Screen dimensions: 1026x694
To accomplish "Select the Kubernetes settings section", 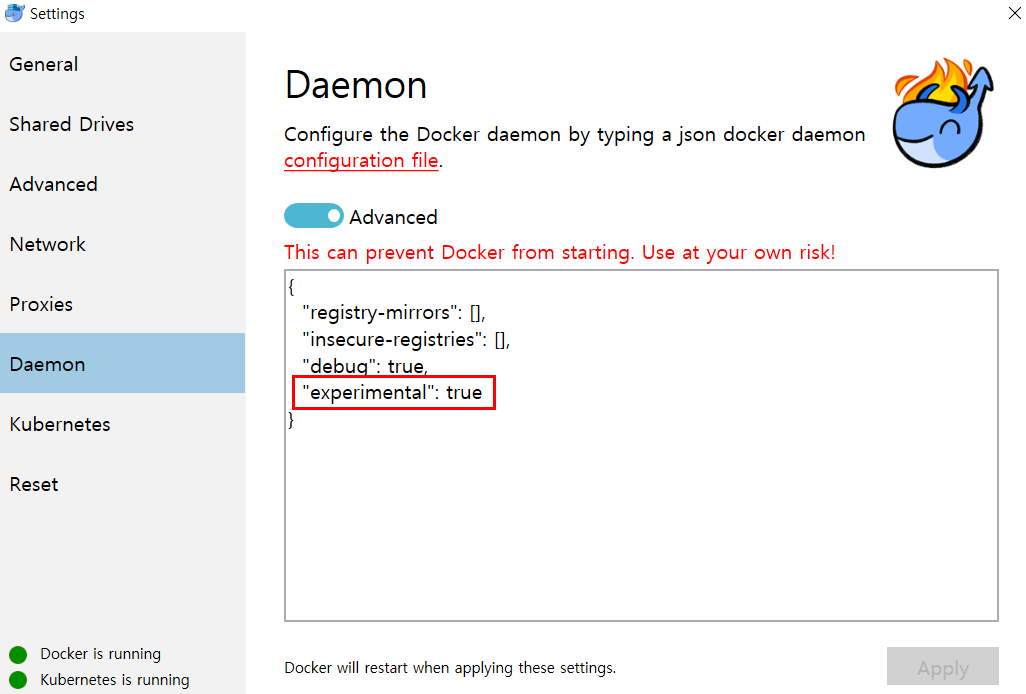I will [60, 424].
